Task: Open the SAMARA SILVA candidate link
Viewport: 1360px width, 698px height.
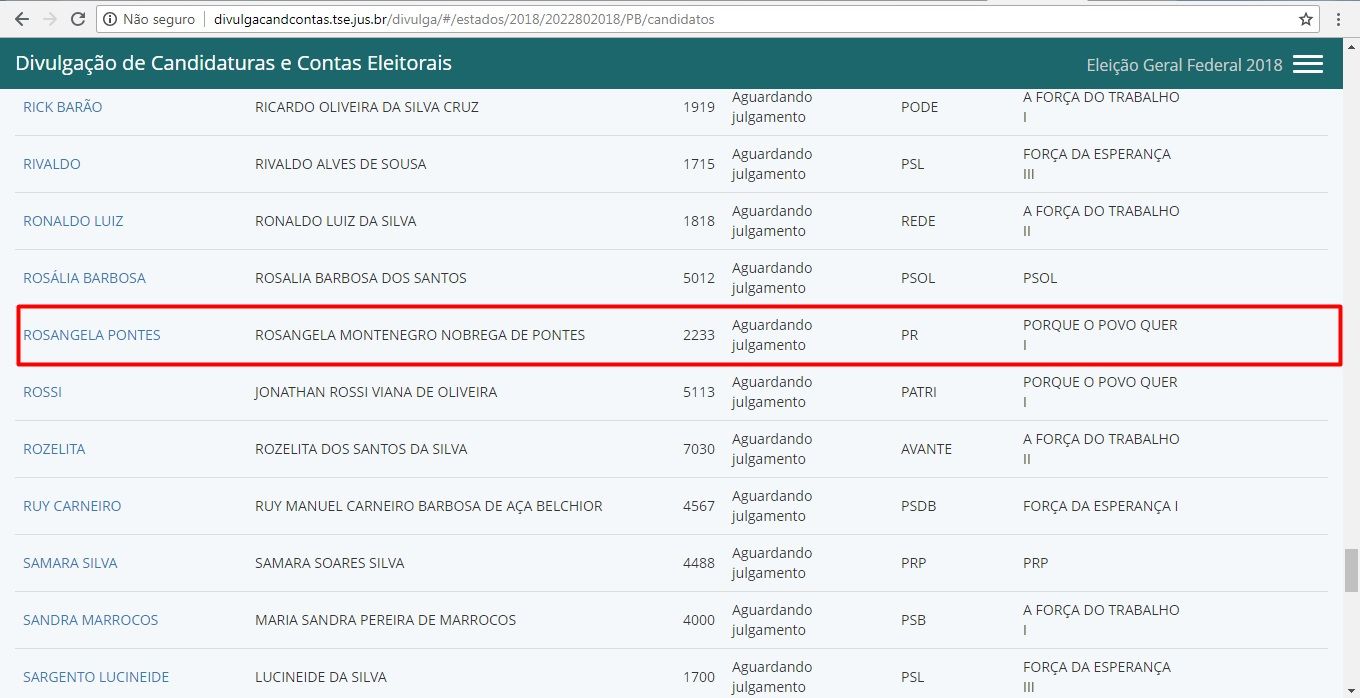Action: coord(70,563)
